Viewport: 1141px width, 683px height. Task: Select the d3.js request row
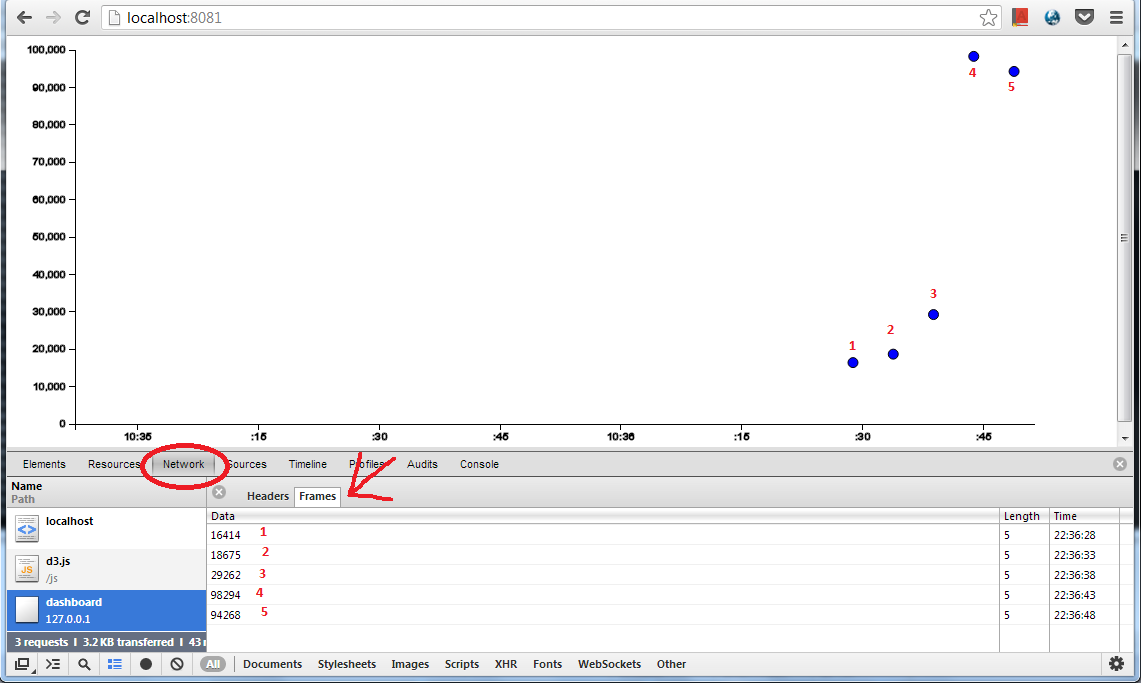click(107, 569)
